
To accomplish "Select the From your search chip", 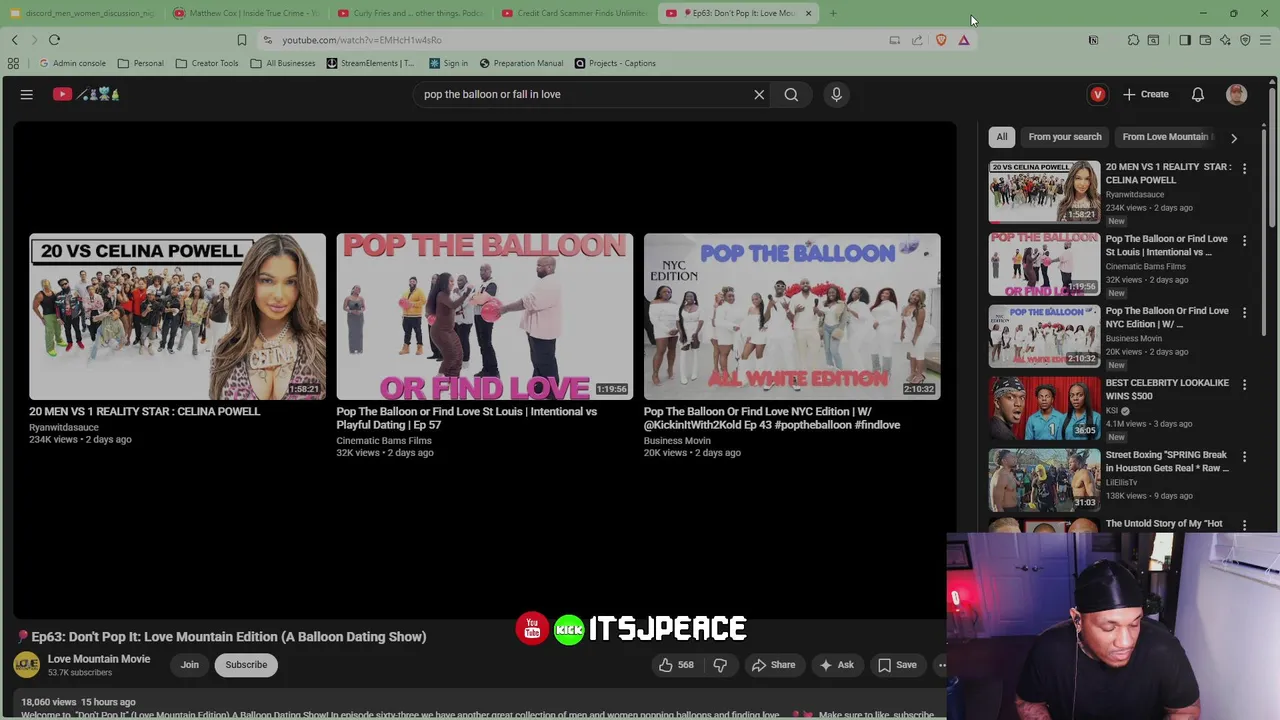I will tap(1065, 137).
